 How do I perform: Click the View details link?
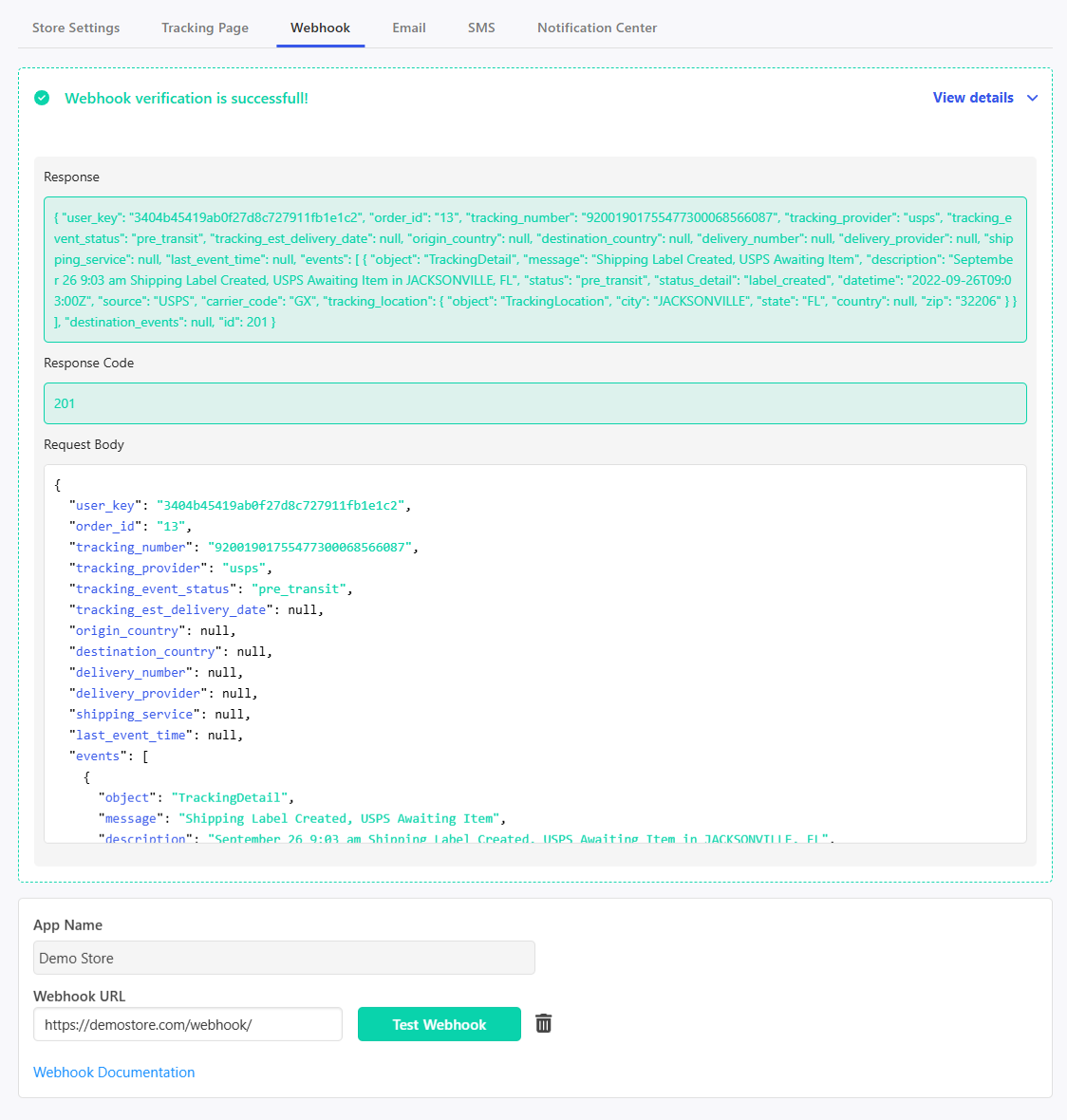pyautogui.click(x=973, y=98)
